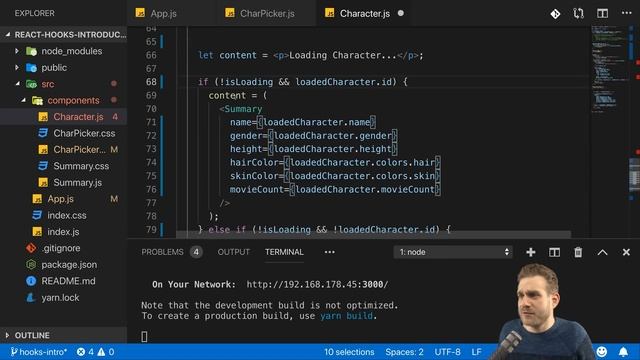Change end of line sequence LF
640x360 pixels.
pyautogui.click(x=476, y=352)
